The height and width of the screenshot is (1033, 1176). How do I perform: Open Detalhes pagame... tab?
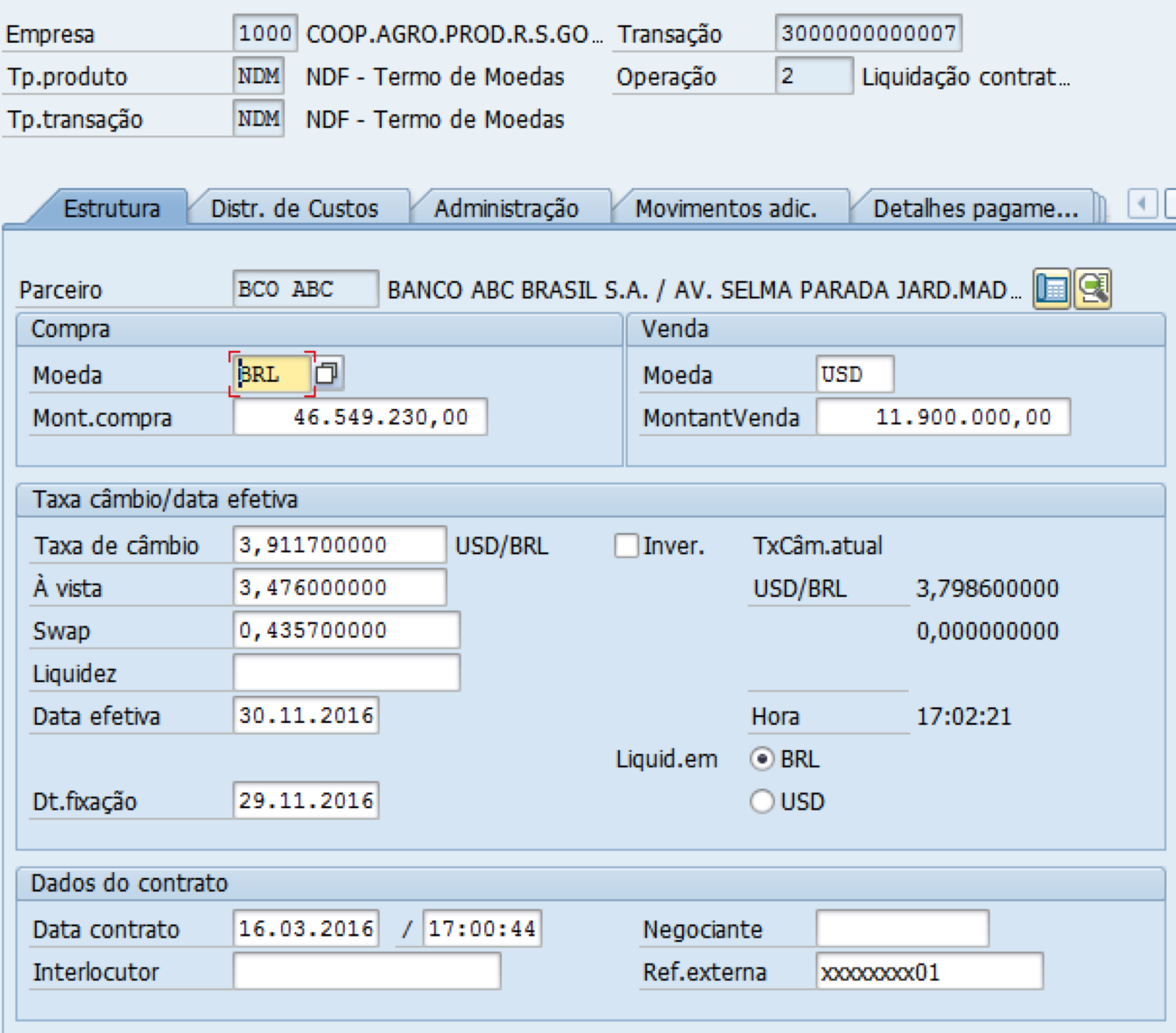pyautogui.click(x=975, y=209)
